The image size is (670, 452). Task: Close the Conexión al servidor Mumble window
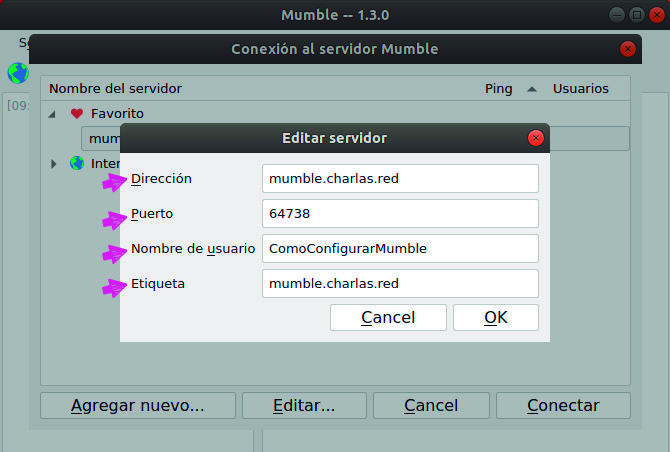(628, 49)
